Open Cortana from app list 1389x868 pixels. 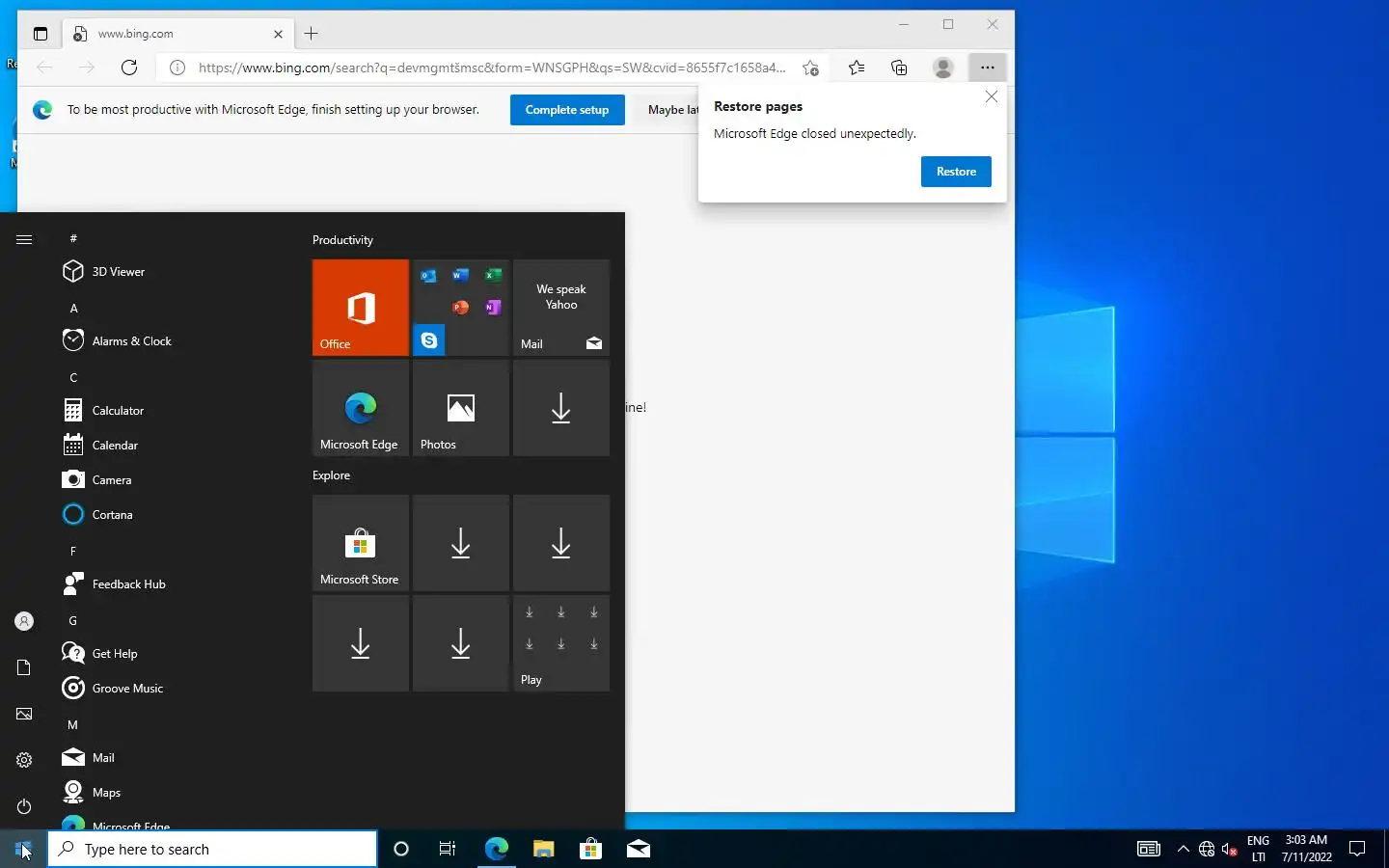pos(174,515)
